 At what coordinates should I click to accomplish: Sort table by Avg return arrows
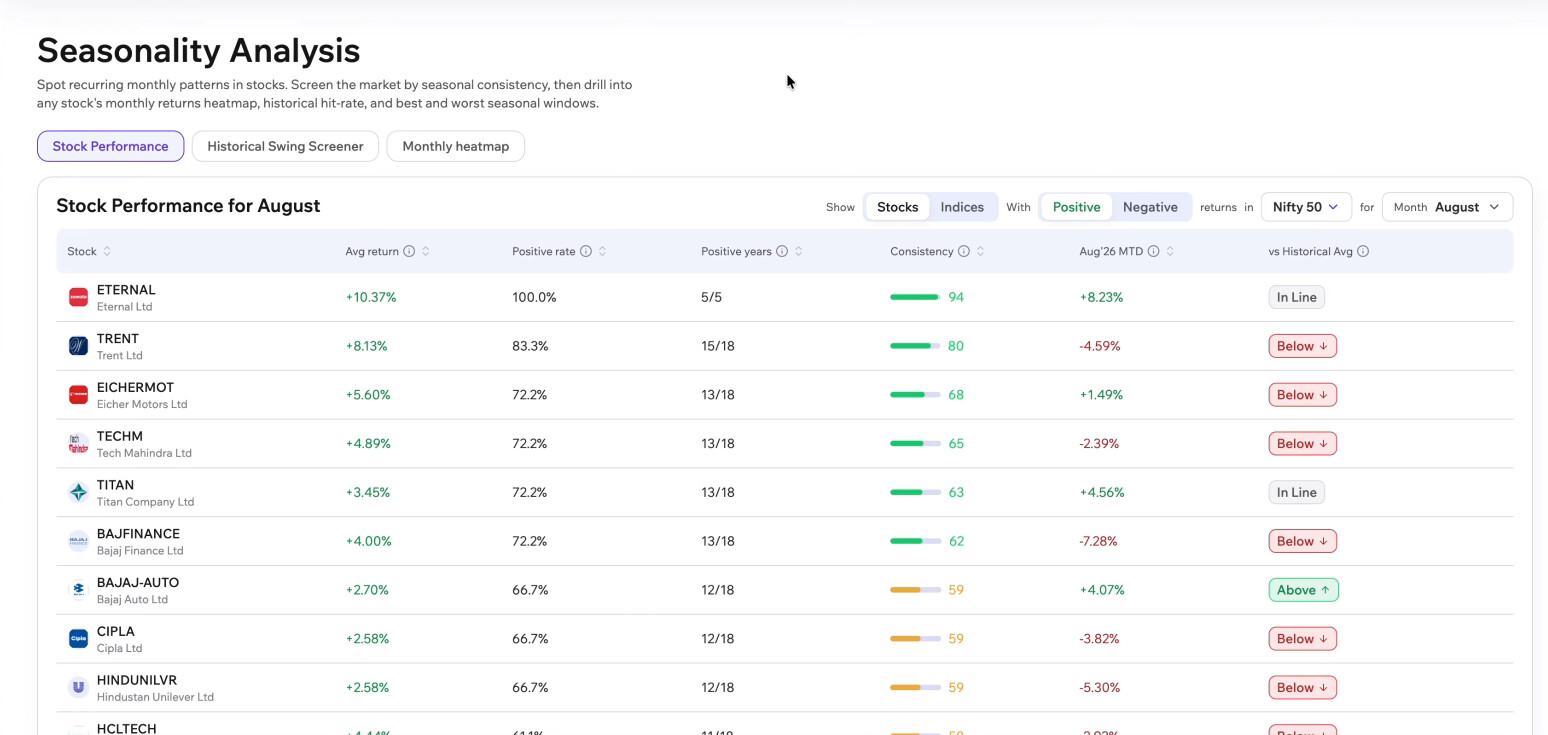click(425, 251)
